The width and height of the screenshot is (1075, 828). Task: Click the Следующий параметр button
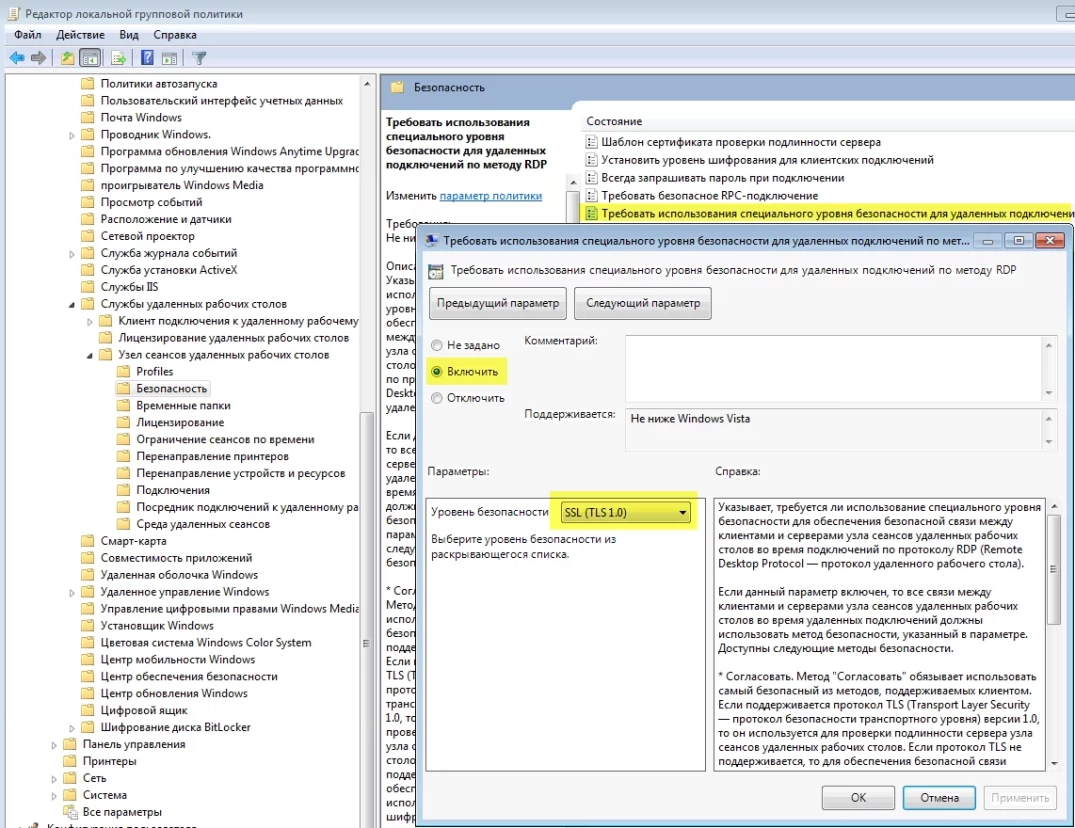coord(642,303)
